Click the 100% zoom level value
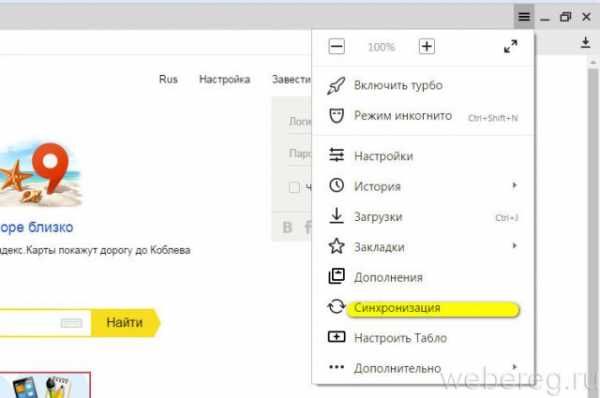Screen dimensions: 600x398 tap(381, 47)
